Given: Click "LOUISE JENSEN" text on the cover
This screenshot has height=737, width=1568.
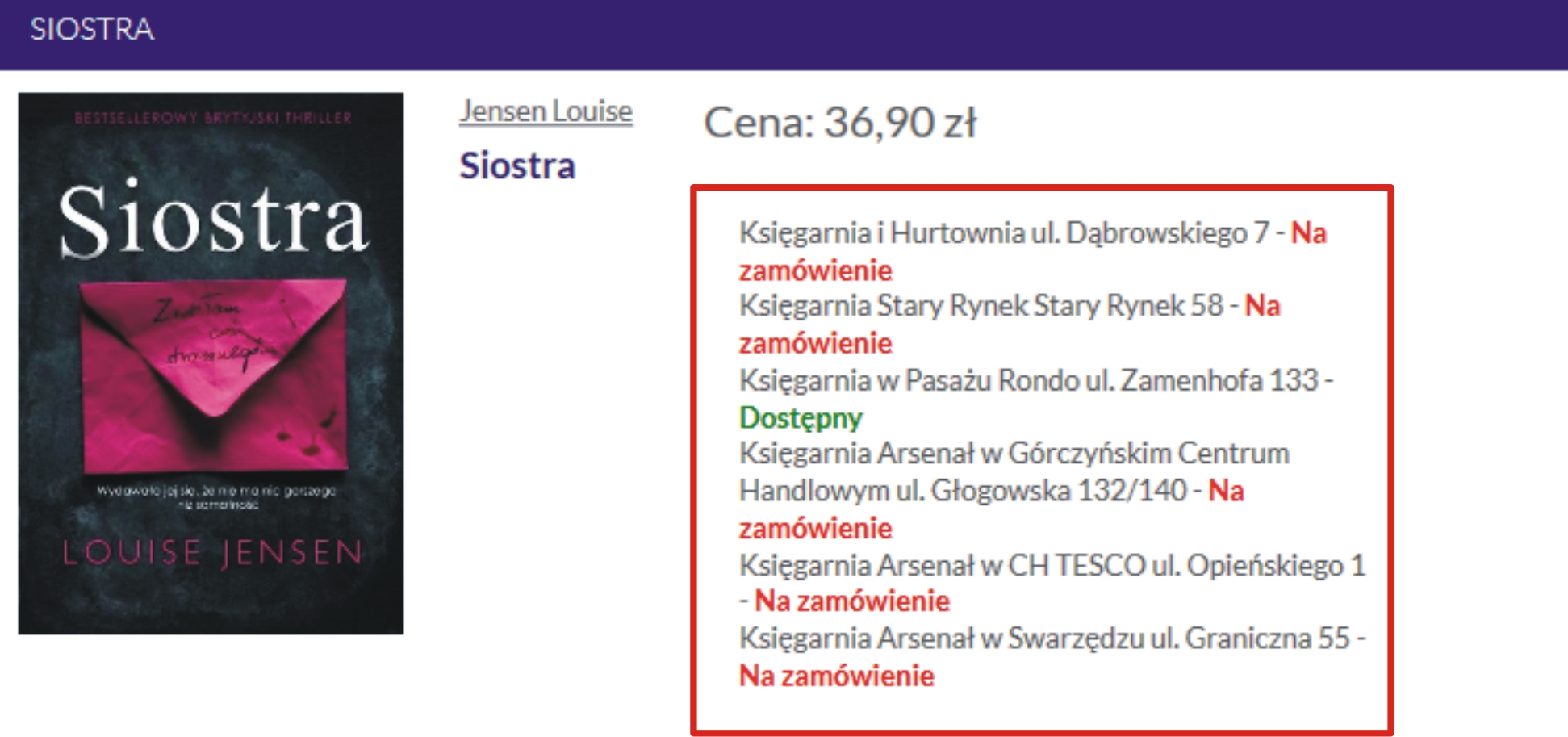Looking at the screenshot, I should (x=211, y=553).
